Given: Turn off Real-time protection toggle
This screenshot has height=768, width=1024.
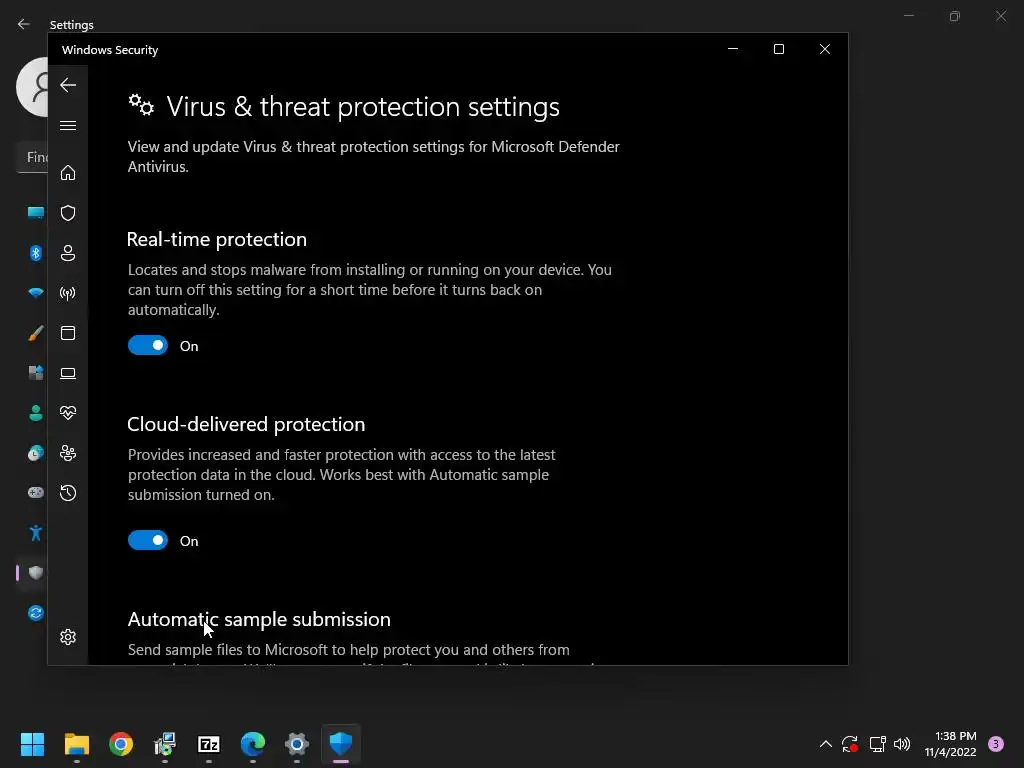Looking at the screenshot, I should pyautogui.click(x=148, y=345).
